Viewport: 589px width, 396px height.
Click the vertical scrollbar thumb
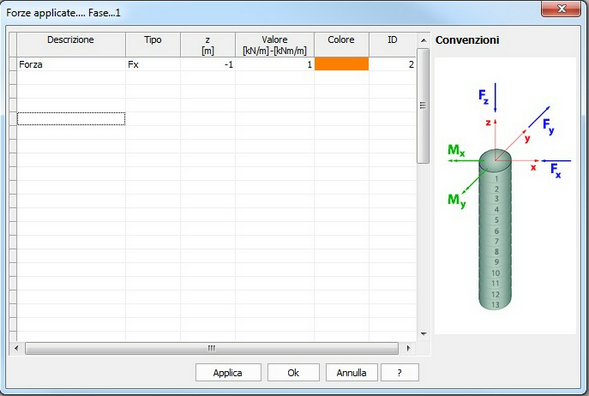coord(423,106)
